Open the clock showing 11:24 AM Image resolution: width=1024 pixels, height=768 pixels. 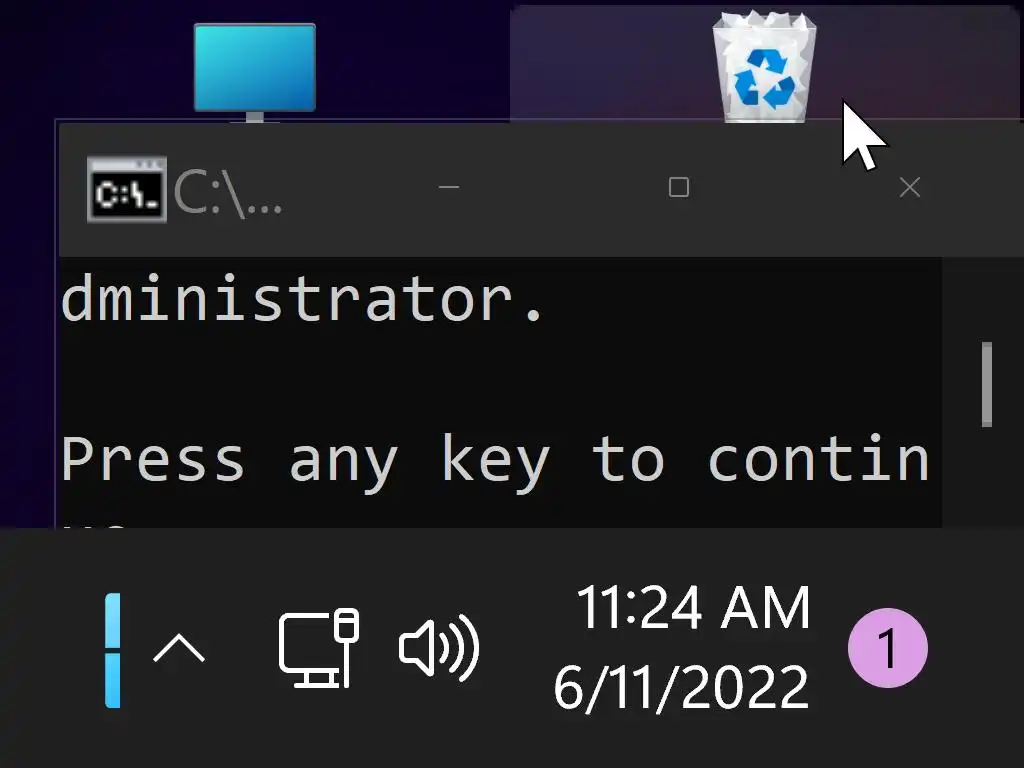tap(693, 607)
